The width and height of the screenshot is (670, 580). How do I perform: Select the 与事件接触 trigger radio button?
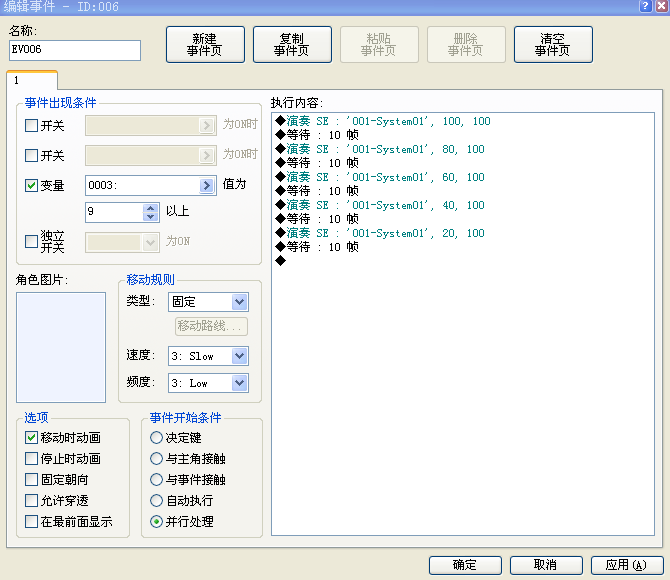tap(156, 480)
